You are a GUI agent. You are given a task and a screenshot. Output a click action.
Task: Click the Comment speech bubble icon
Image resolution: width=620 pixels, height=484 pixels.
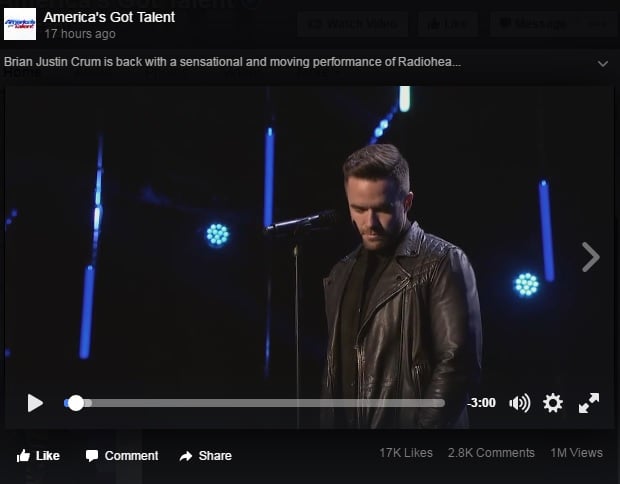point(92,456)
